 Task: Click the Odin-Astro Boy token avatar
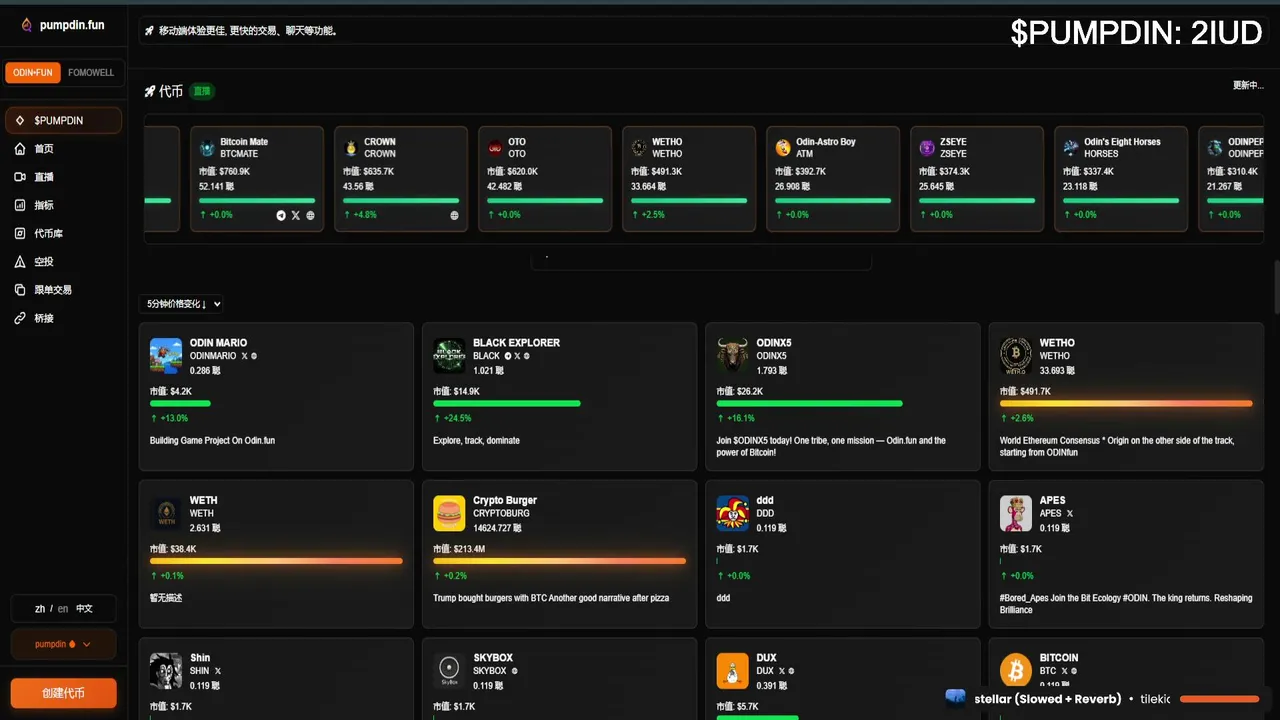783,148
